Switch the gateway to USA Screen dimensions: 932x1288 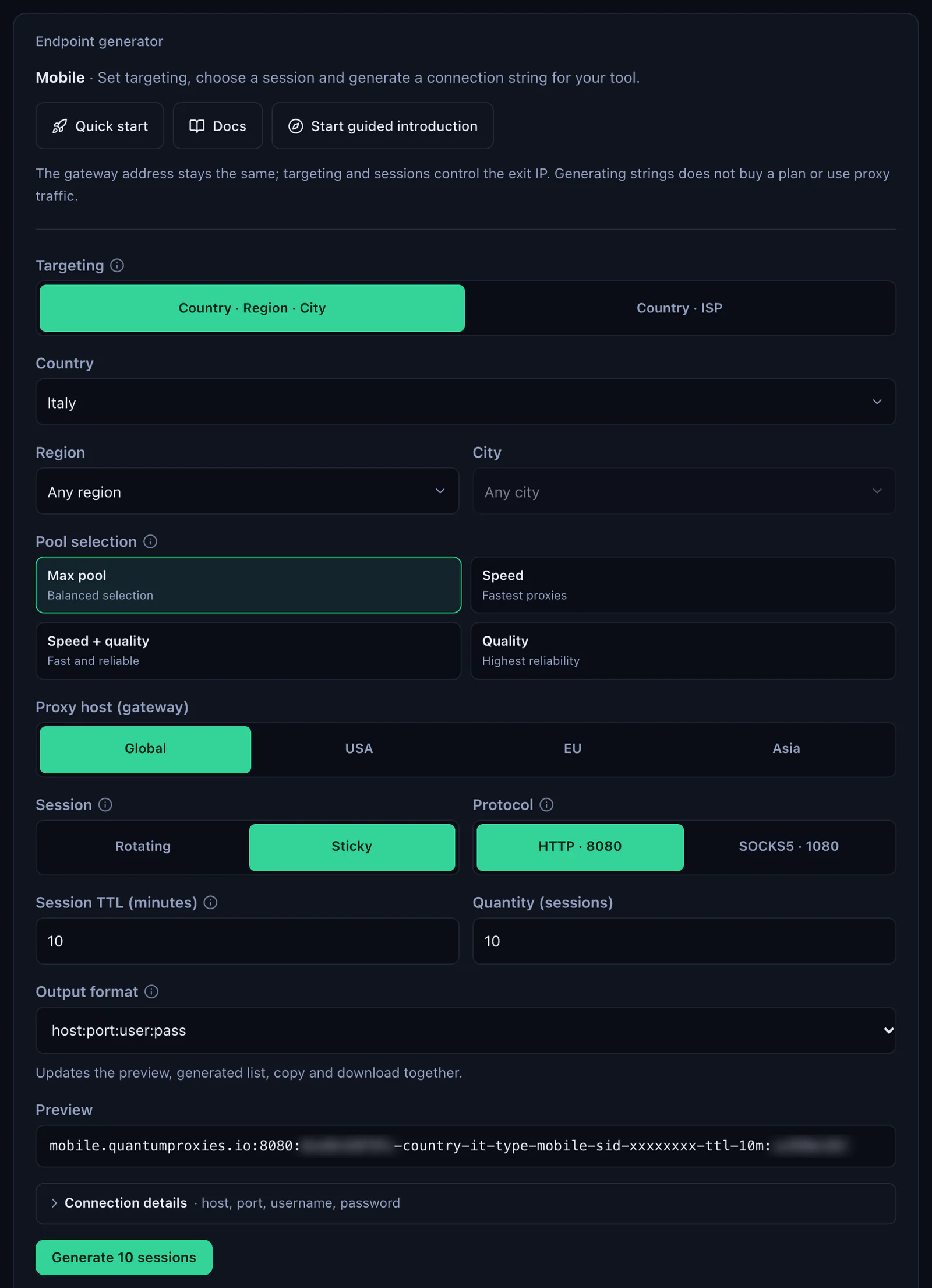(359, 749)
